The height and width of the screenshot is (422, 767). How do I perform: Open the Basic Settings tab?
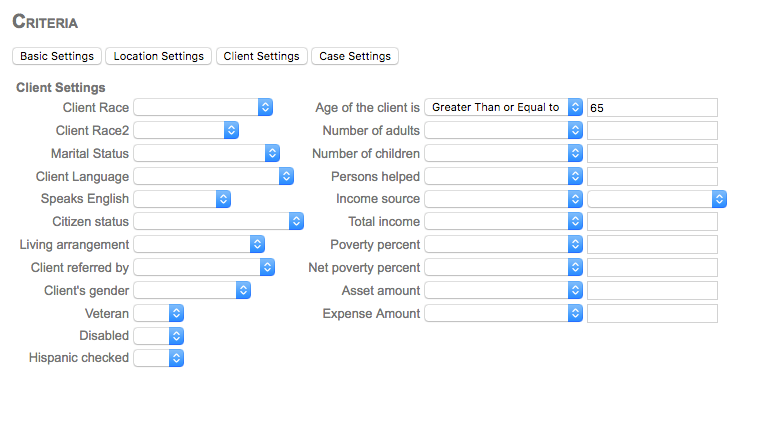[57, 56]
